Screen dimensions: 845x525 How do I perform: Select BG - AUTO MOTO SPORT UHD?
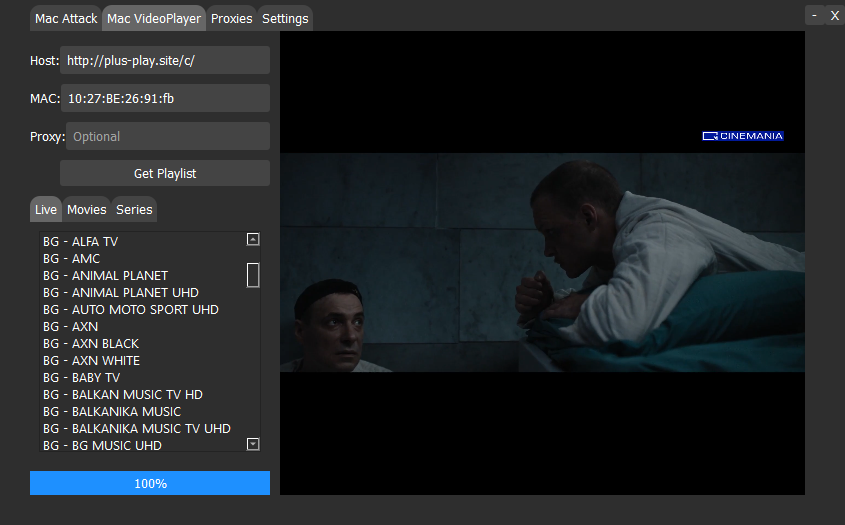coord(143,309)
